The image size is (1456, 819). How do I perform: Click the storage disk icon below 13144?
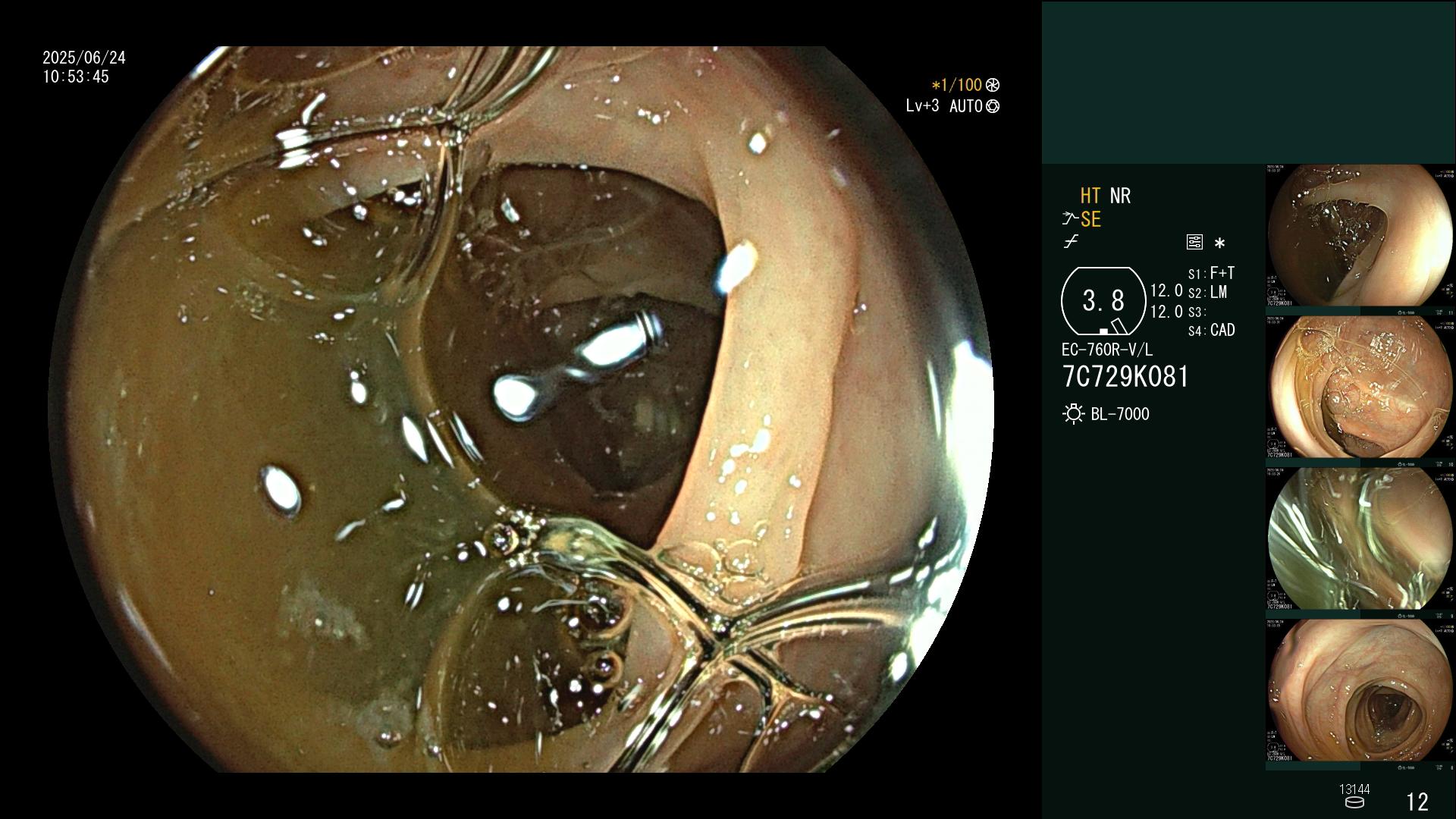point(1354,802)
